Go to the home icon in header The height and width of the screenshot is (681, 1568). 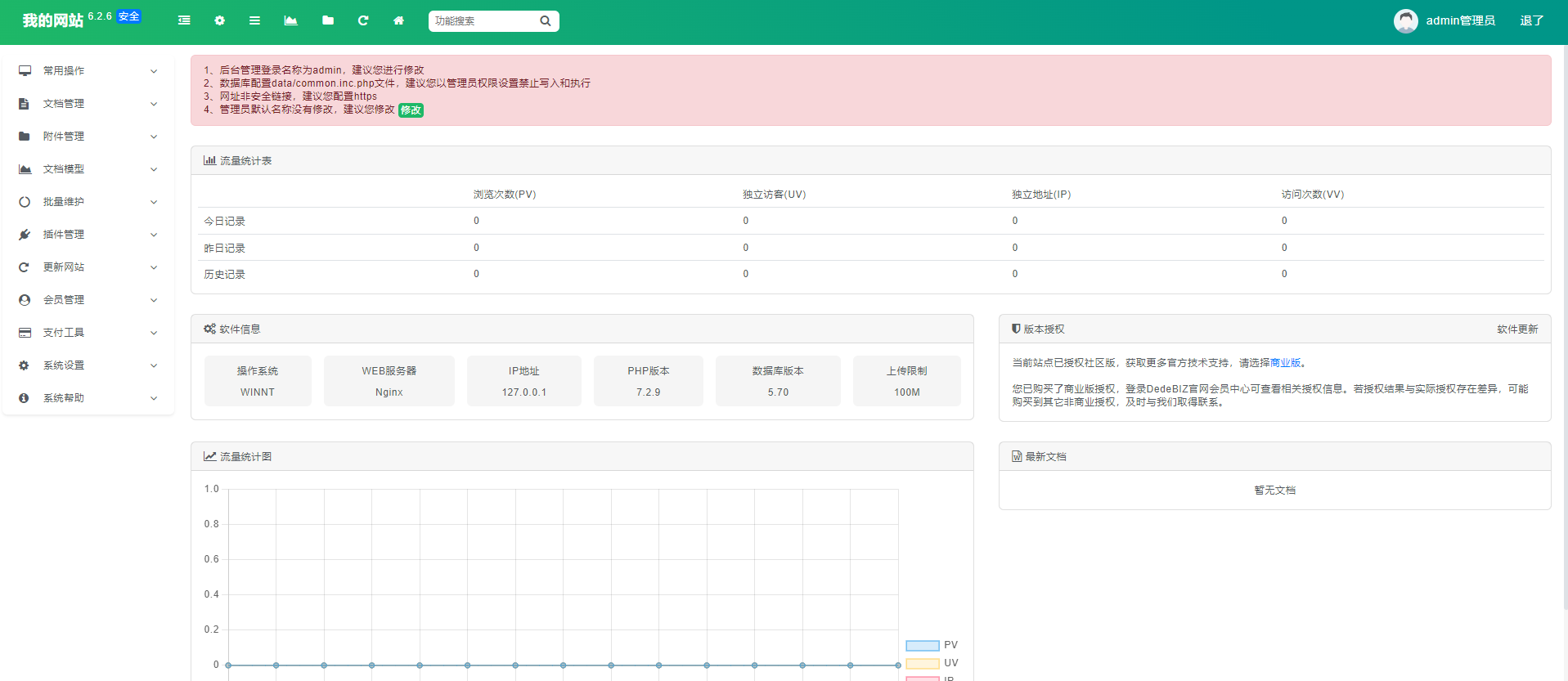pyautogui.click(x=398, y=20)
